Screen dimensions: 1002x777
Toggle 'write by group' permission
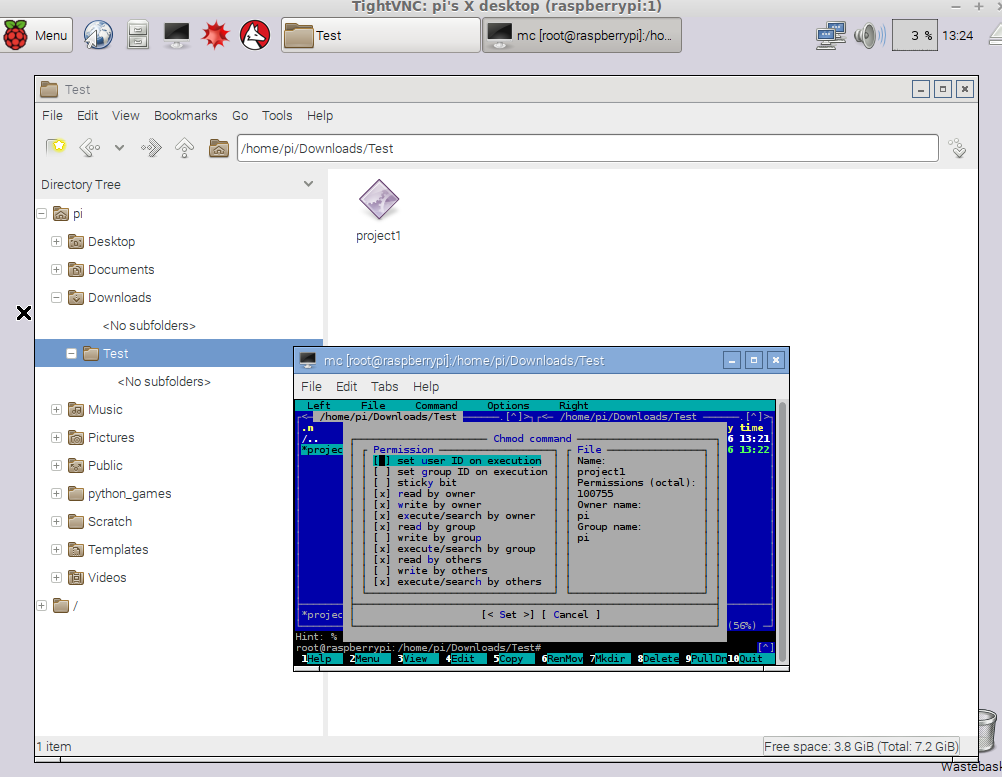click(x=381, y=537)
